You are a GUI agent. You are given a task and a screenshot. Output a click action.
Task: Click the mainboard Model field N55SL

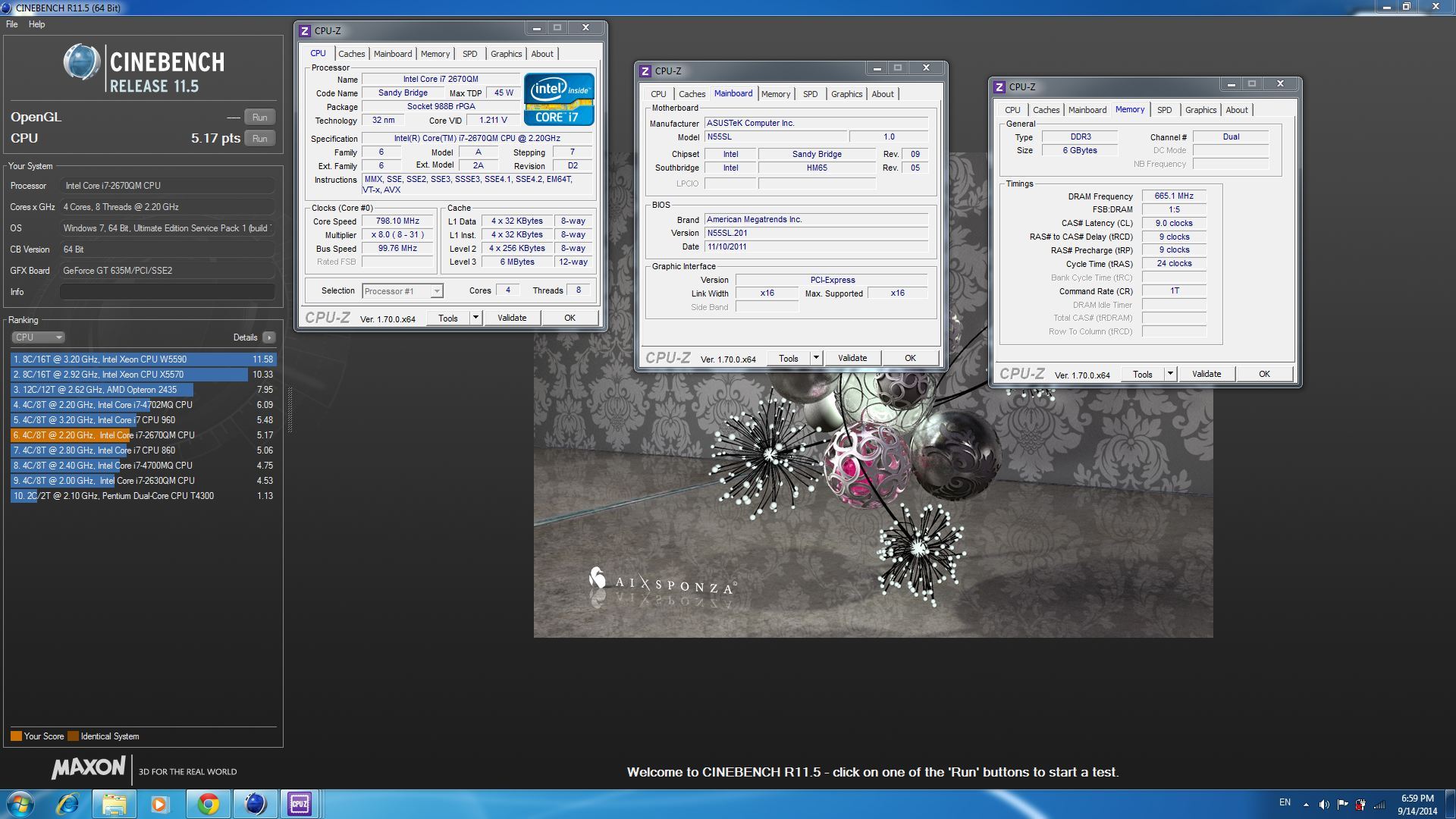(x=775, y=137)
